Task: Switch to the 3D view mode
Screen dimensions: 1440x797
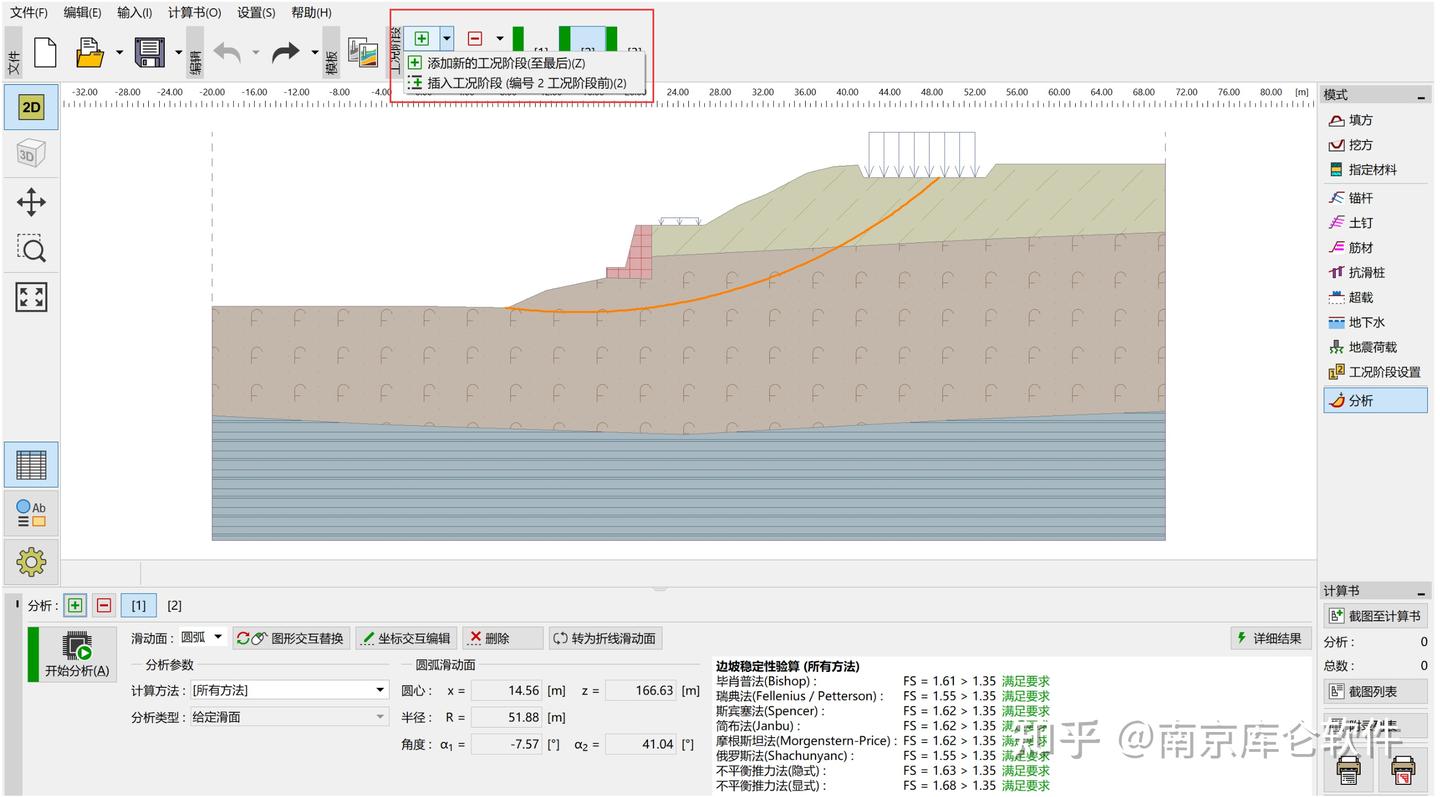Action: coord(30,154)
